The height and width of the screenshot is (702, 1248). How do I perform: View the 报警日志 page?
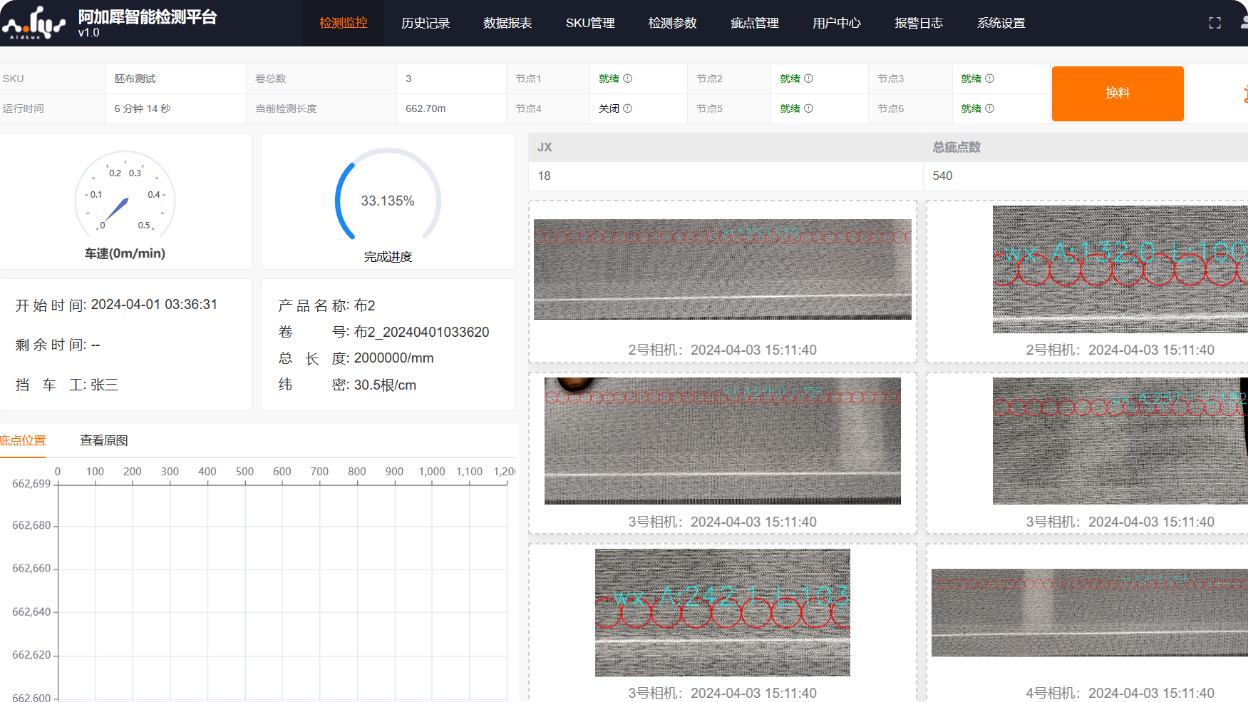coord(918,23)
